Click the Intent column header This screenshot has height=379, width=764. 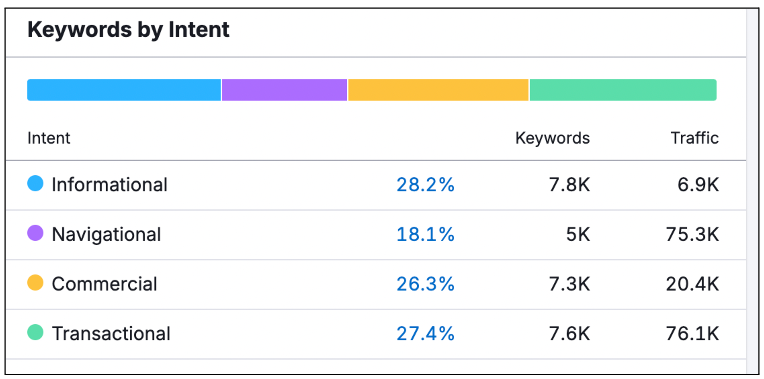(x=49, y=138)
